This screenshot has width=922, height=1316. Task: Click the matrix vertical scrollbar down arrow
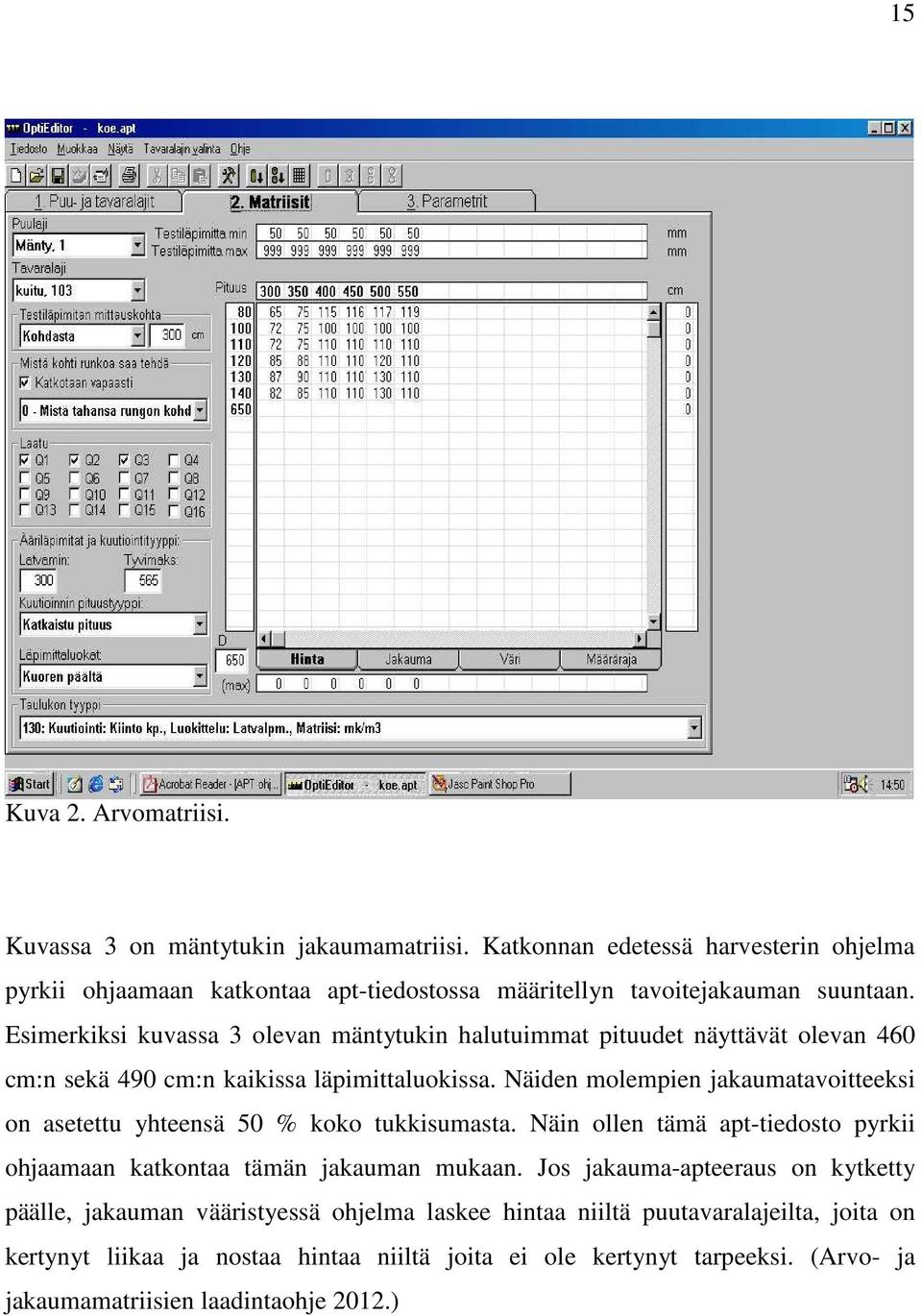click(654, 622)
